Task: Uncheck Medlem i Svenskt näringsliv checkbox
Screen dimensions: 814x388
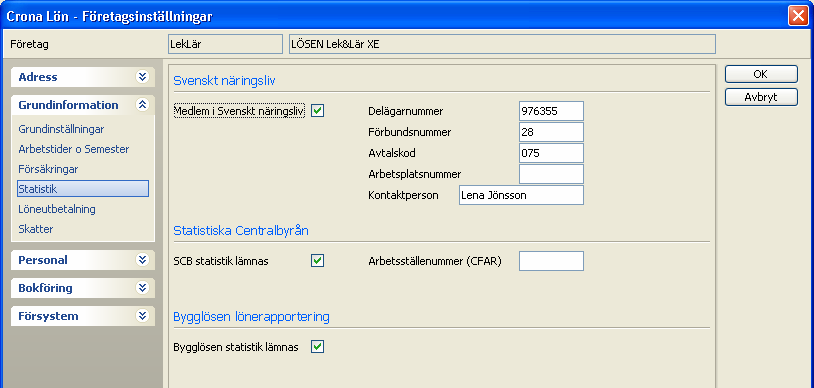Action: (317, 111)
